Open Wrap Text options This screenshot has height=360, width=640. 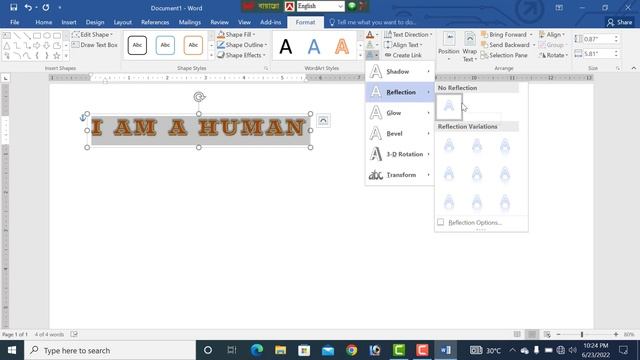[x=469, y=47]
